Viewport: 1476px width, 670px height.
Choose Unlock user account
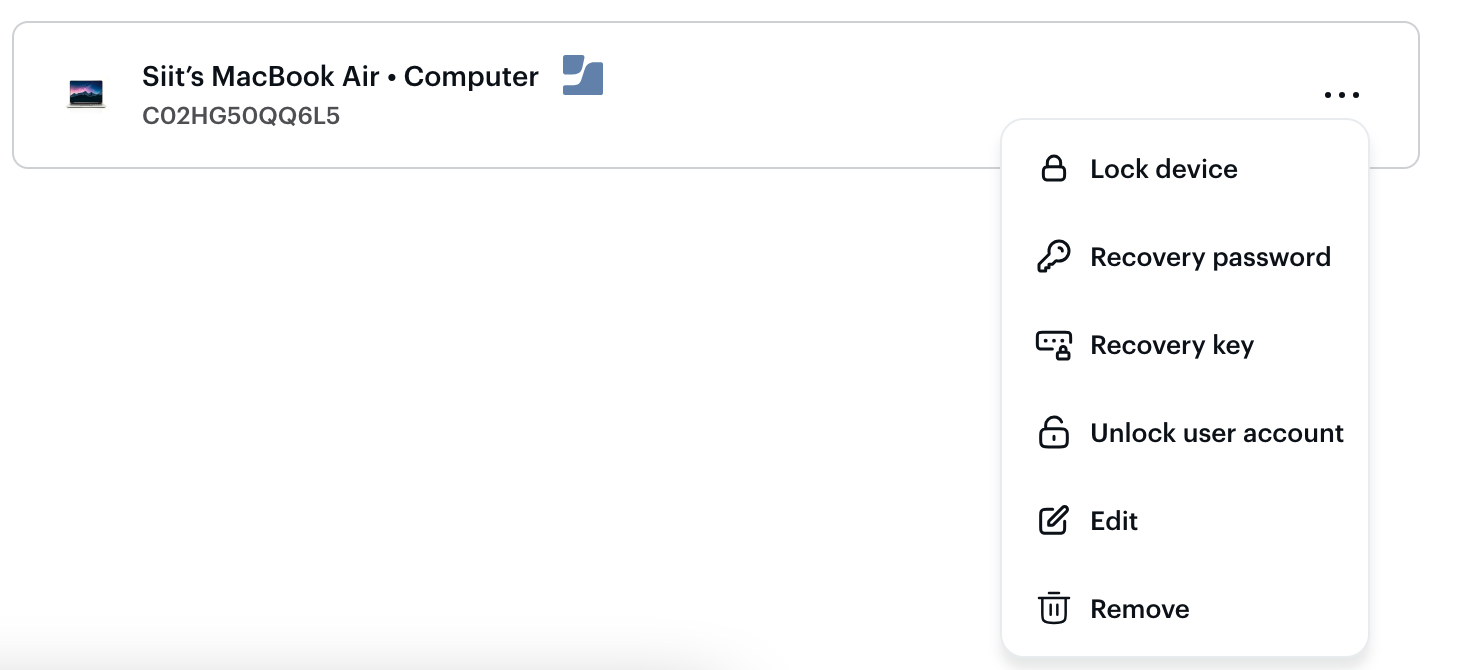[x=1217, y=433]
